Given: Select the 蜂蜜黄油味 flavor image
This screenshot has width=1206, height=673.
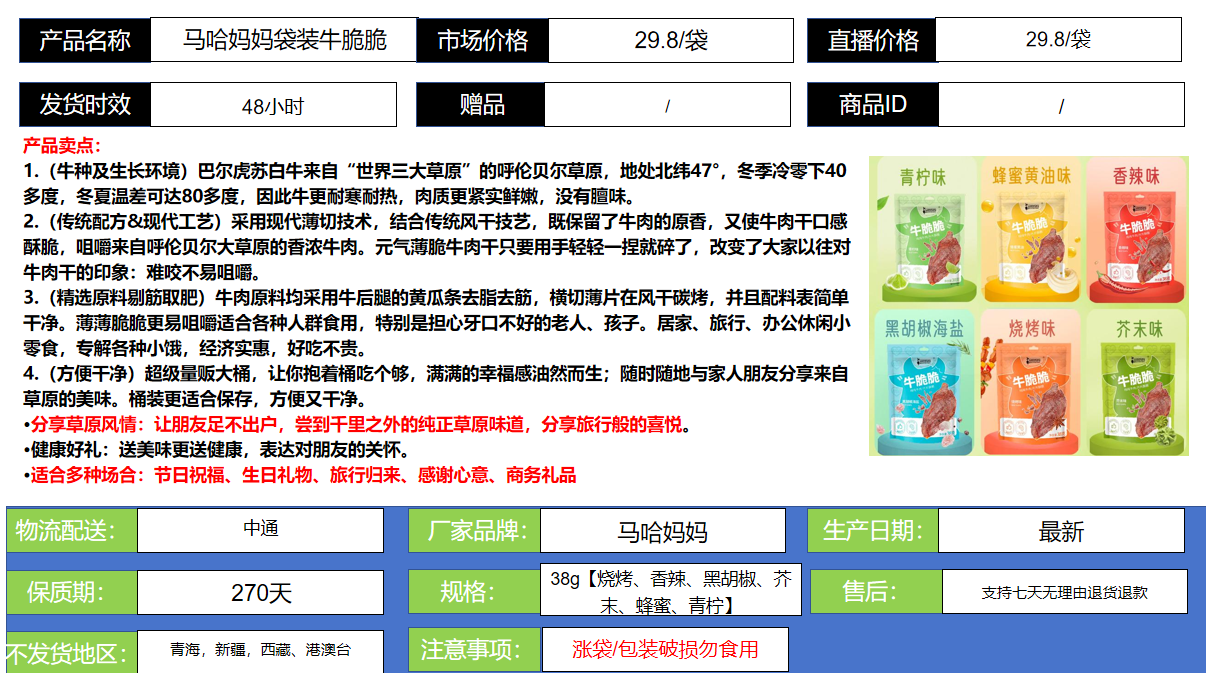Looking at the screenshot, I should click(x=1030, y=232).
